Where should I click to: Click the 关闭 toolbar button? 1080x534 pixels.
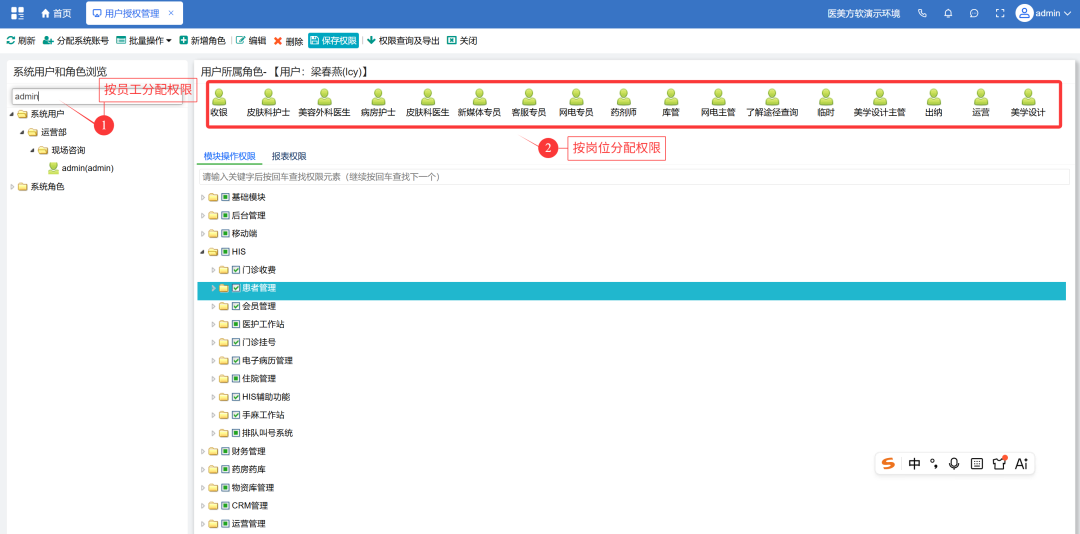(x=462, y=41)
